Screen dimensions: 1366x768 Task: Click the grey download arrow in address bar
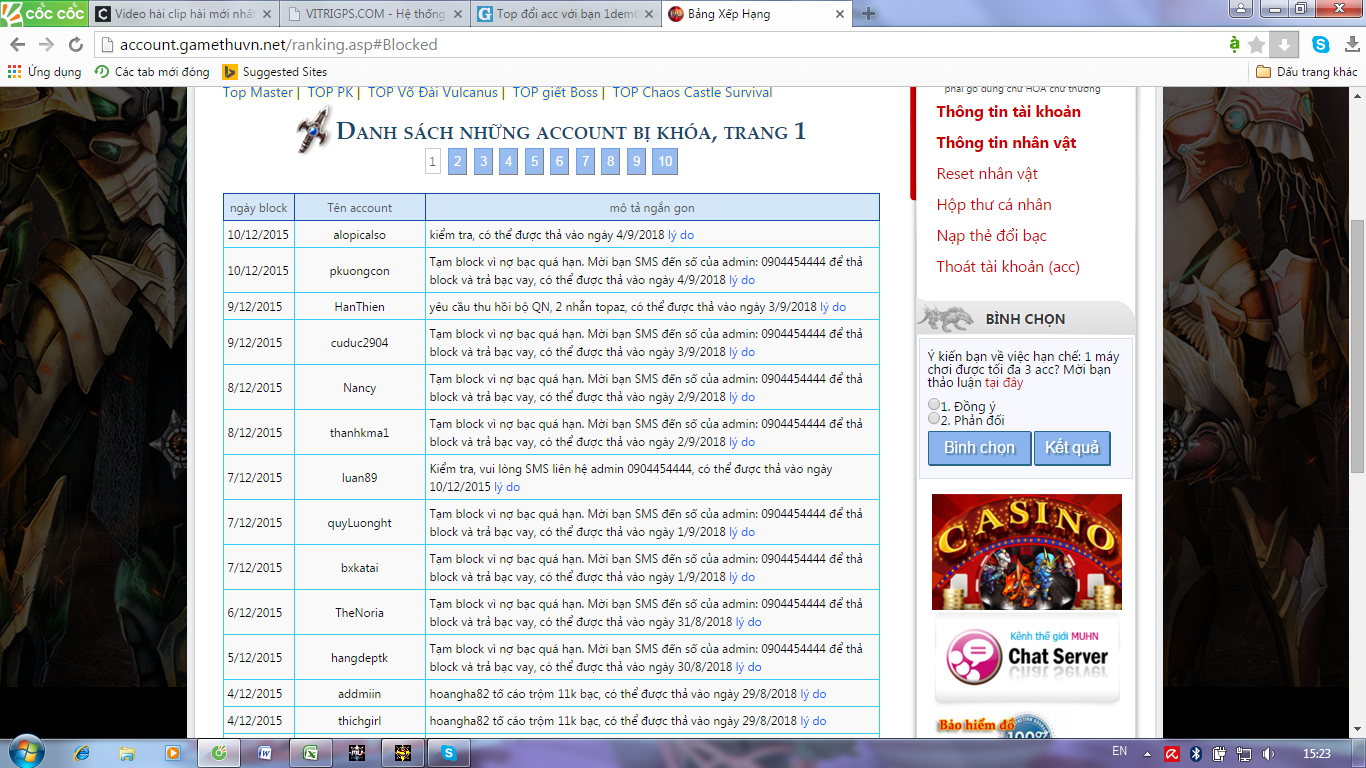pos(1285,45)
